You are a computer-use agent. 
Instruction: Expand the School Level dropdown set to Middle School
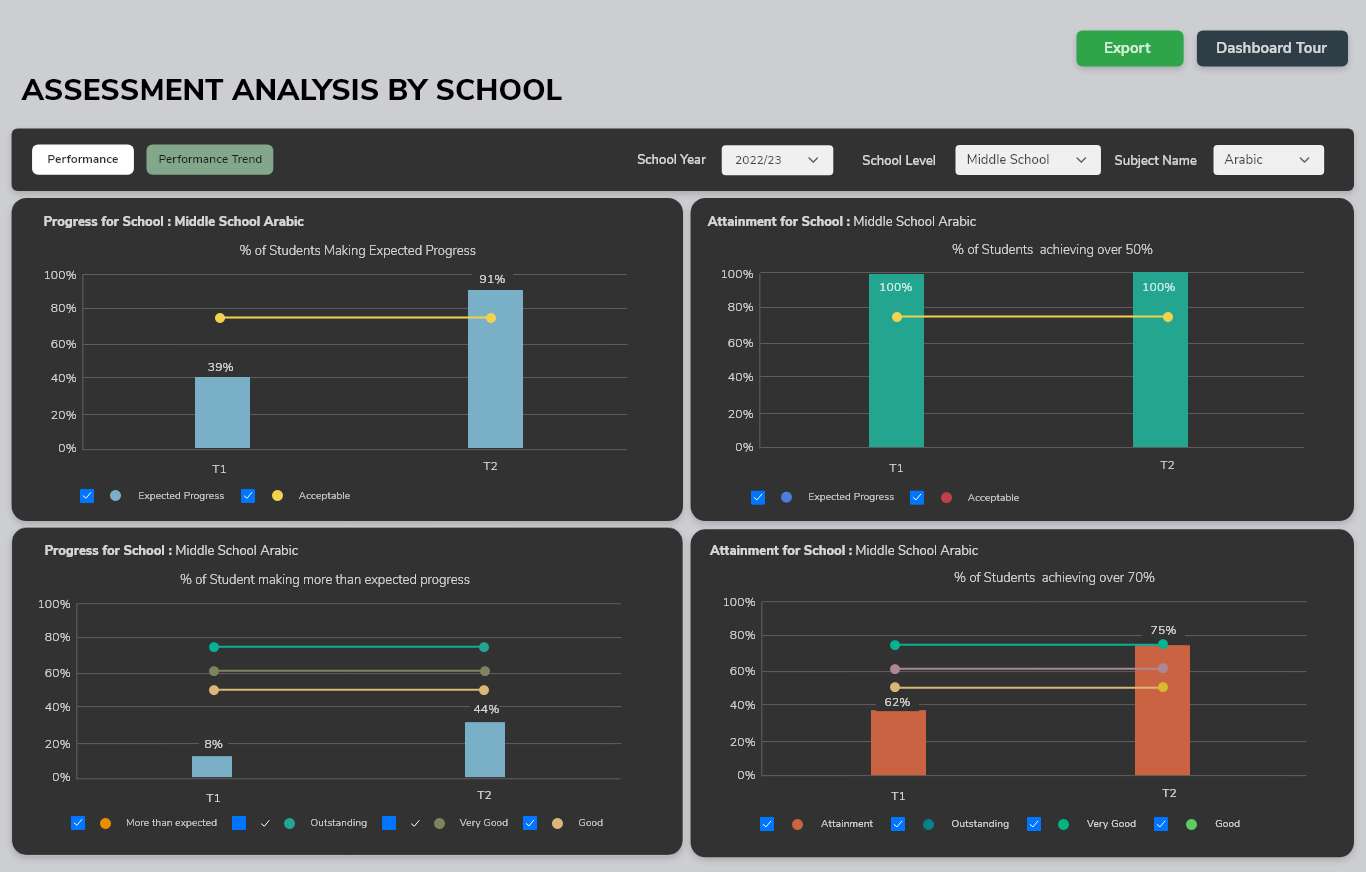click(x=1027, y=160)
